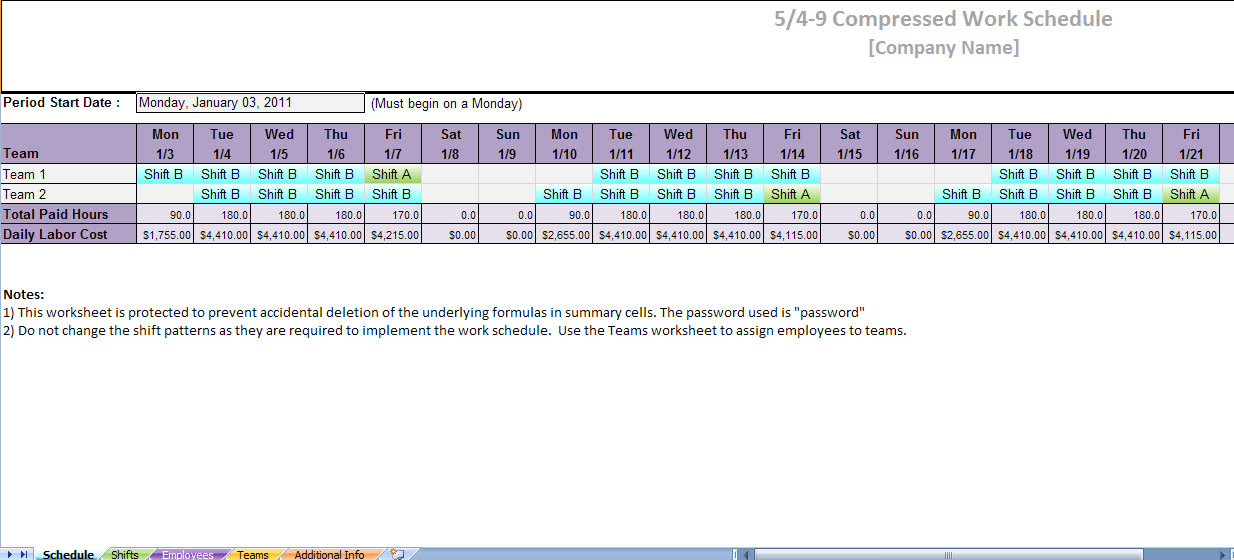
Task: Click the '90.0' paid hours under Mon 1/3
Action: point(165,214)
